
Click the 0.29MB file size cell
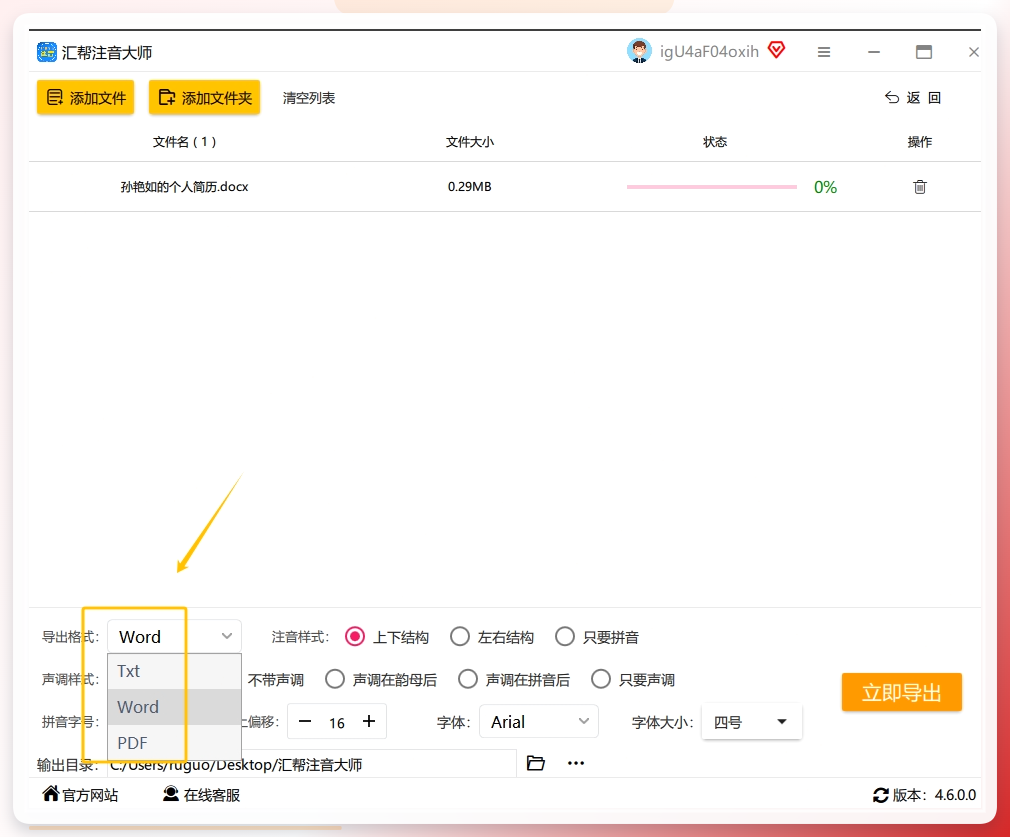pyautogui.click(x=470, y=187)
